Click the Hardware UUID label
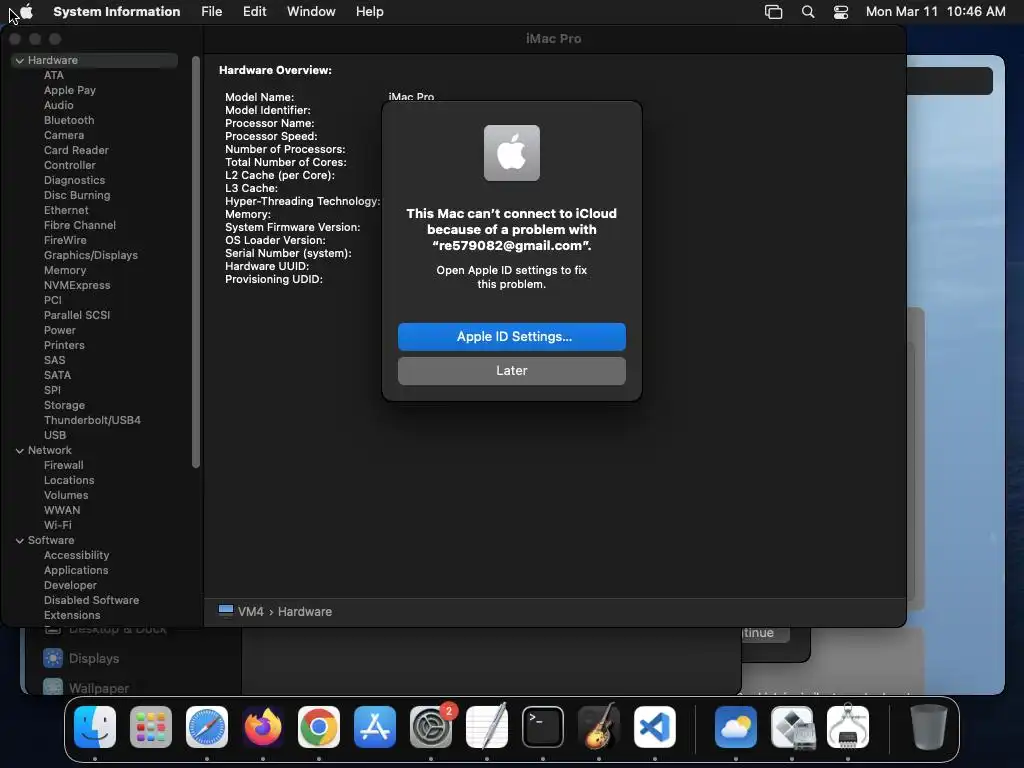1024x768 pixels. (x=267, y=266)
